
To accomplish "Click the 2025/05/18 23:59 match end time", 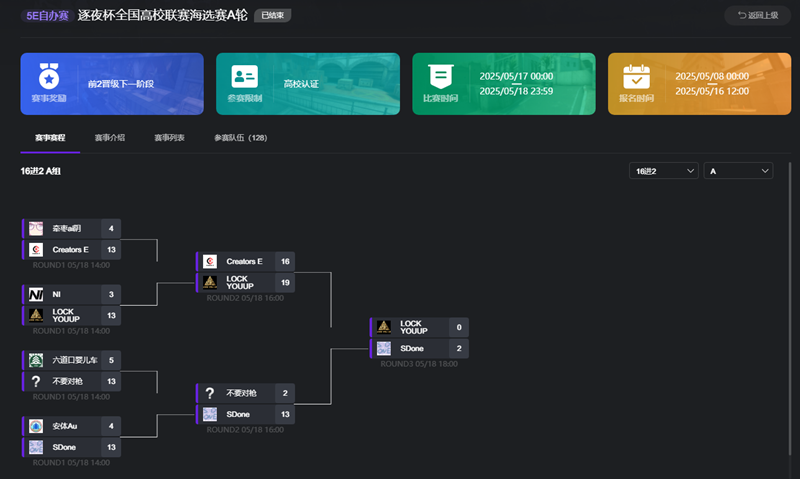I will 516,91.
